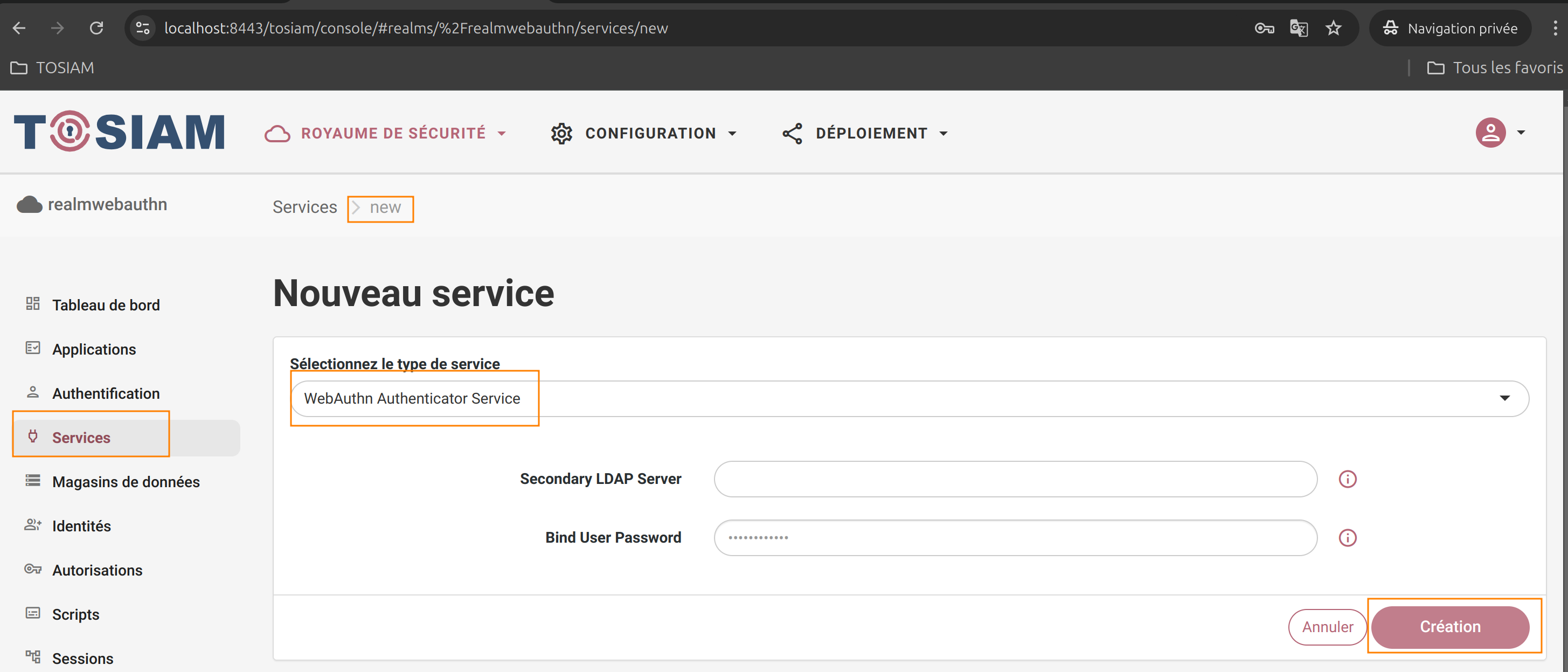Click the new breadcrumb item
Image resolution: width=1568 pixels, height=672 pixels.
pos(385,207)
